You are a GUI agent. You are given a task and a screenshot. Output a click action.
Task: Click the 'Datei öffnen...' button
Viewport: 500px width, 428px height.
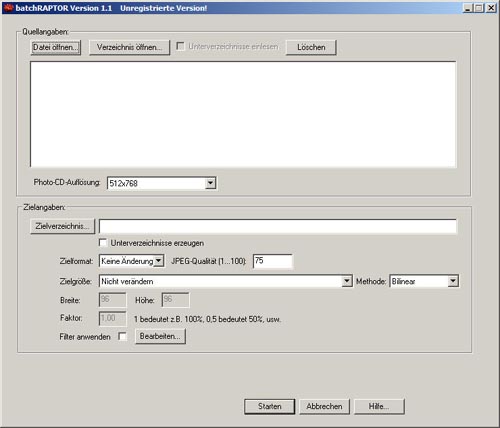tap(56, 47)
